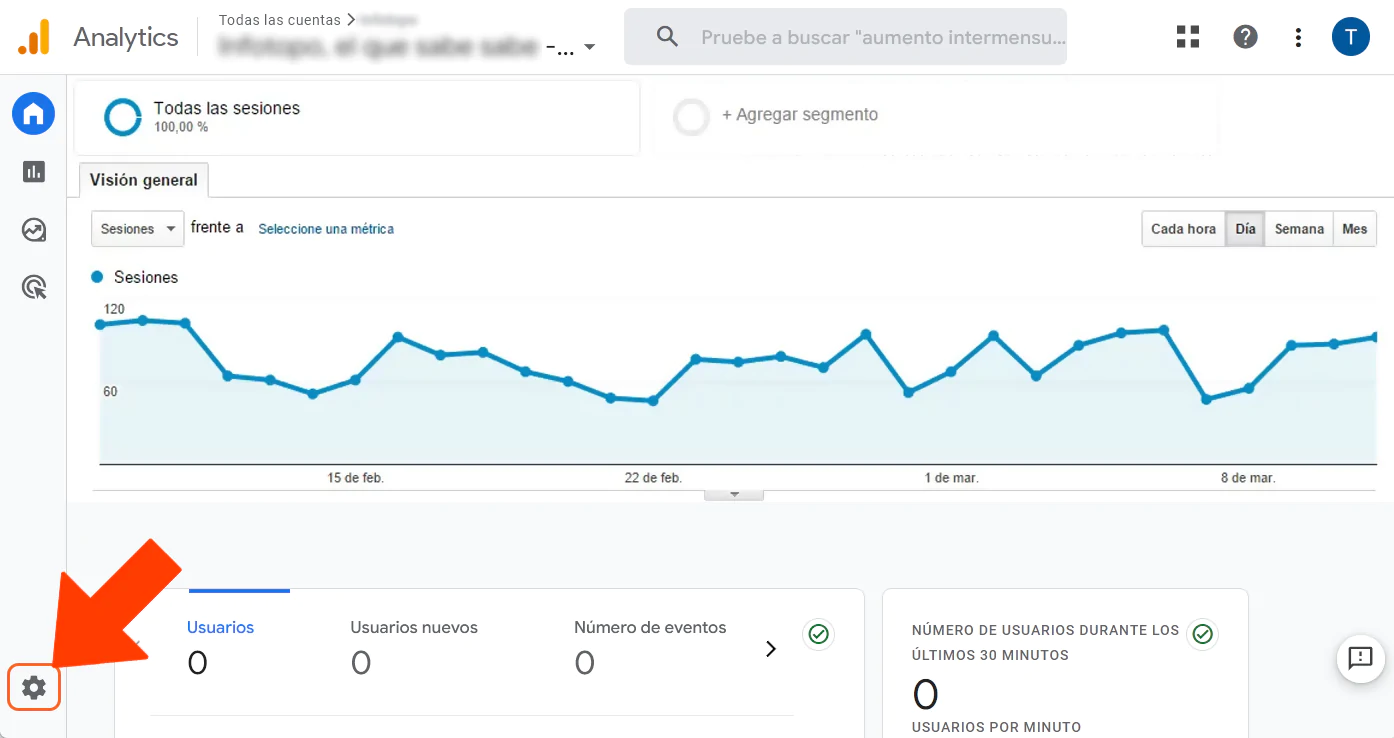Click the green check on the Usuarios card
Screen dimensions: 1394x738
tap(818, 634)
